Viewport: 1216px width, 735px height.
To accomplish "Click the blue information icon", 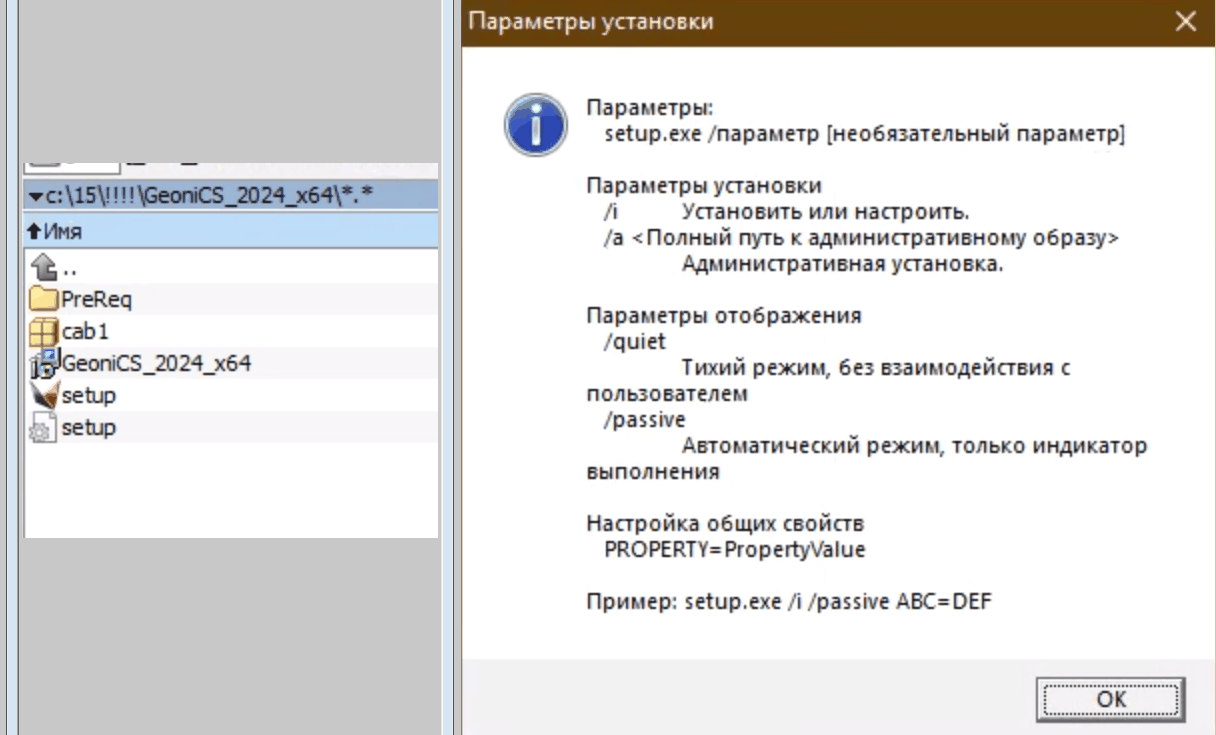I will (535, 125).
